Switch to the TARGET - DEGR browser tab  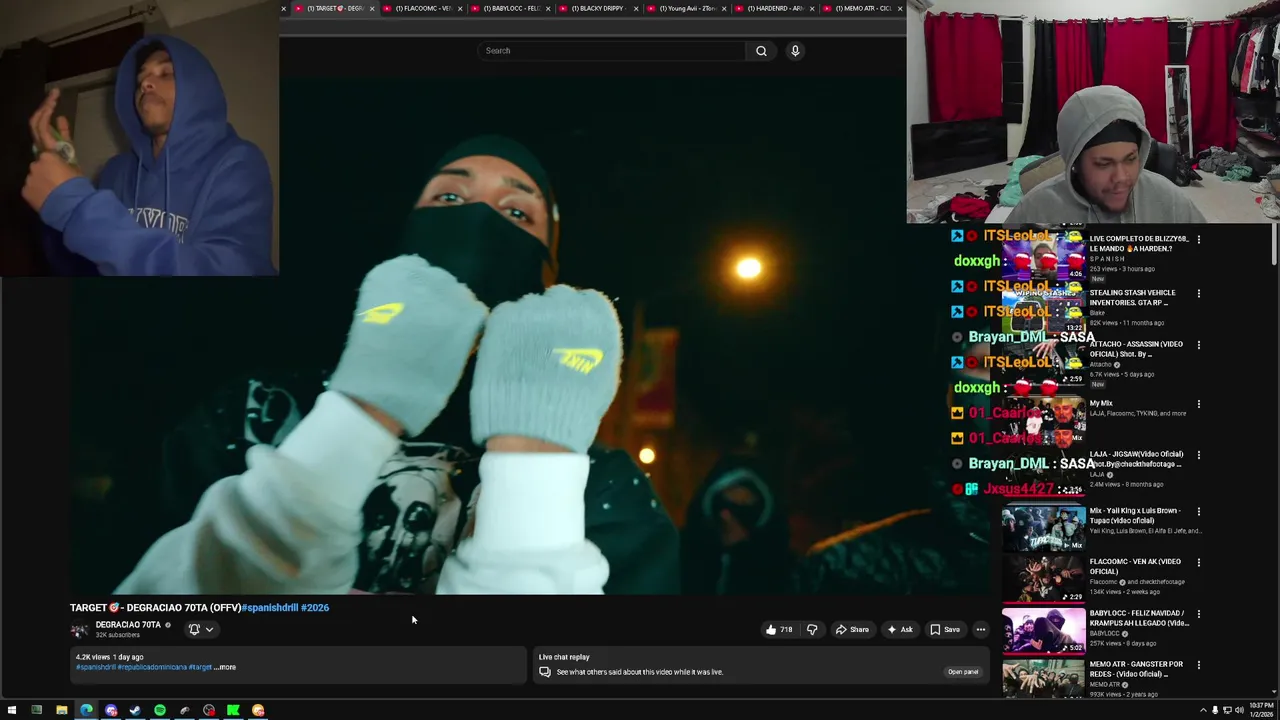(335, 8)
